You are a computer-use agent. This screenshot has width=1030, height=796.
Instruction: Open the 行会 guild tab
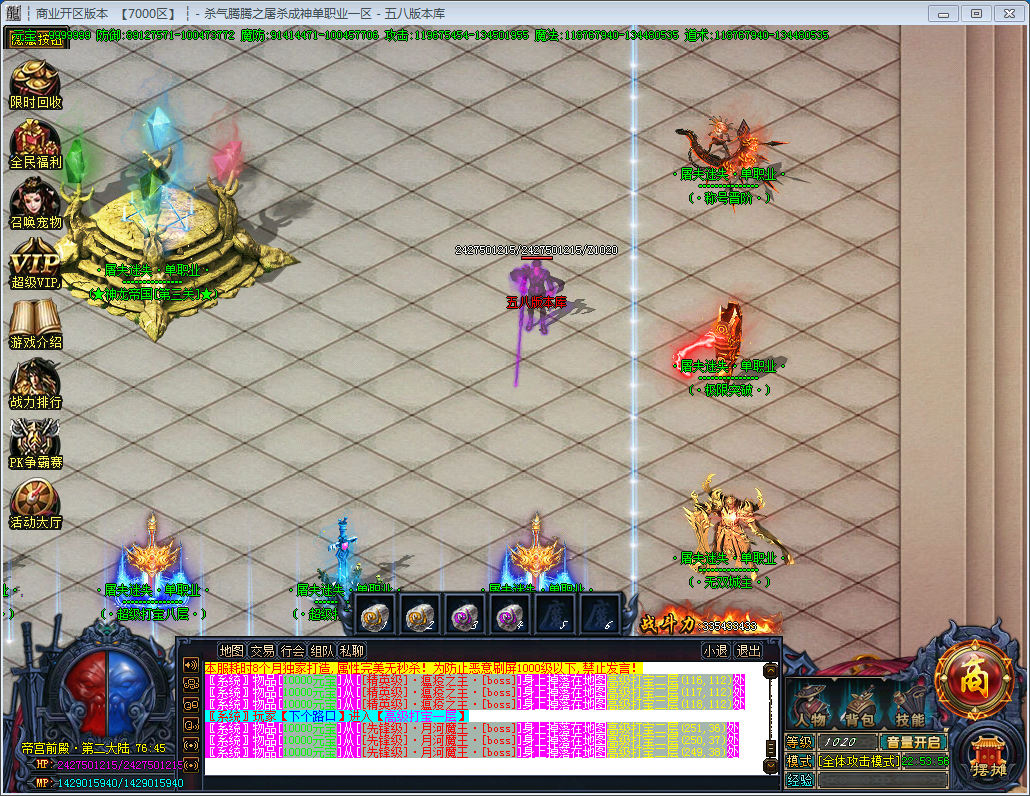click(292, 651)
